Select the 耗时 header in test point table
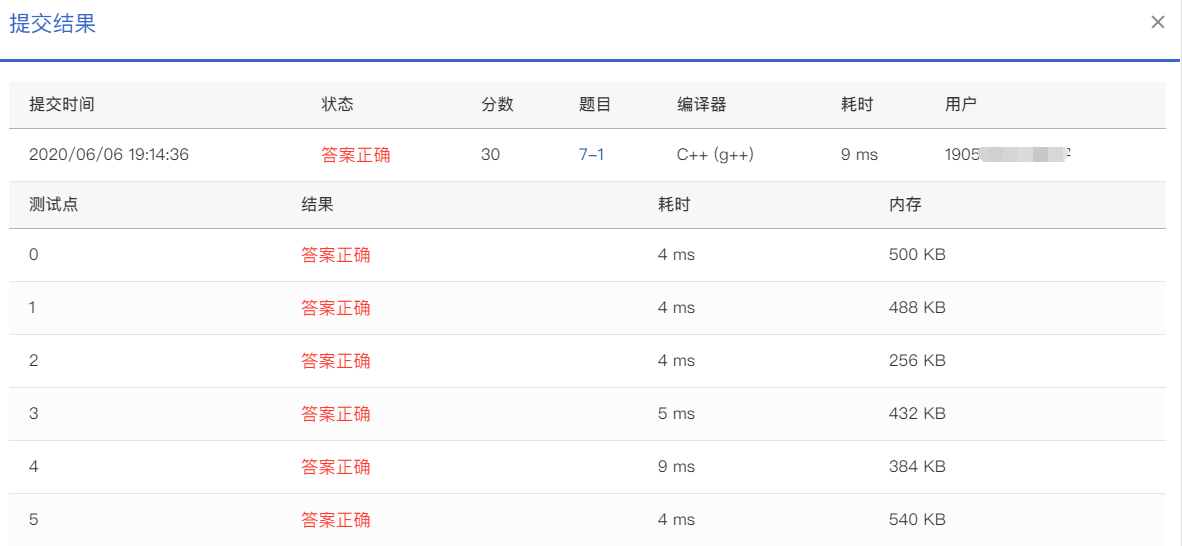Viewport: 1182px width, 546px height. (x=674, y=204)
